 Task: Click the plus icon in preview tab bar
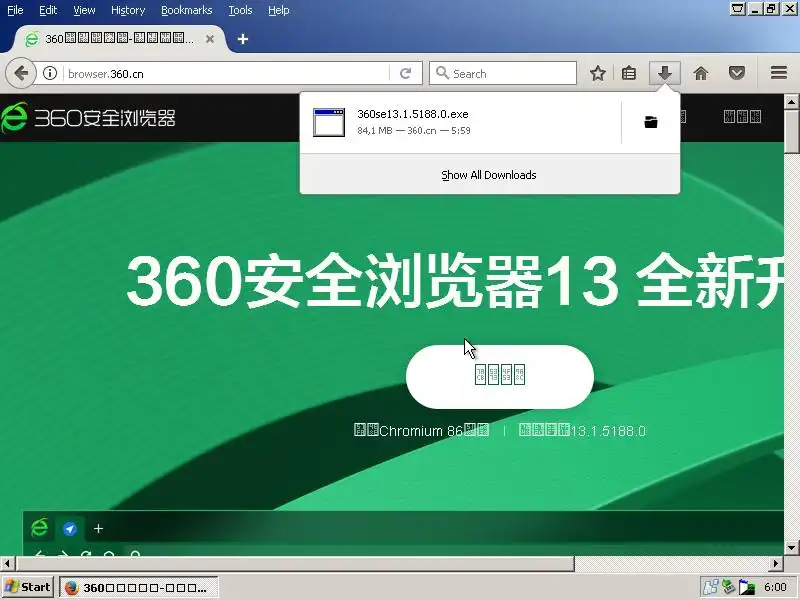pyautogui.click(x=98, y=529)
